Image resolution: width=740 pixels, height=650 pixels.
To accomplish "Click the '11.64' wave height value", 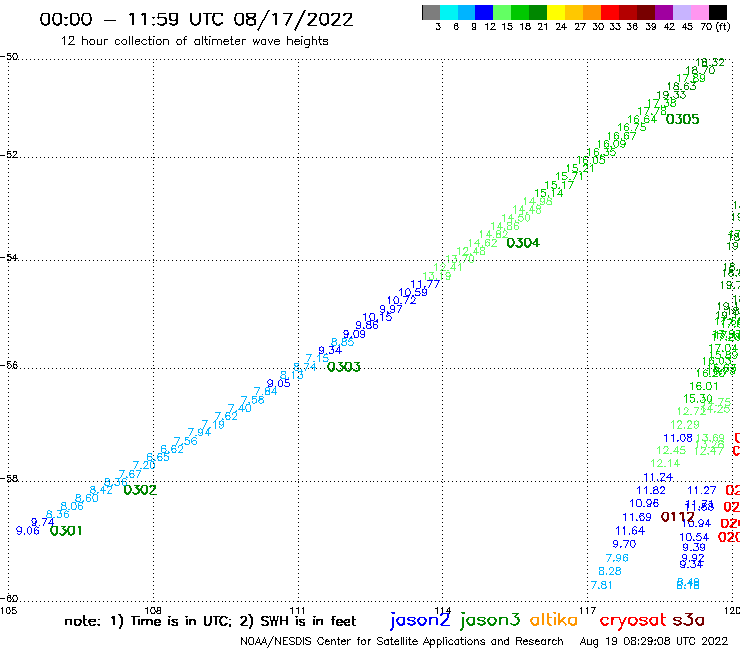I will click(630, 531).
